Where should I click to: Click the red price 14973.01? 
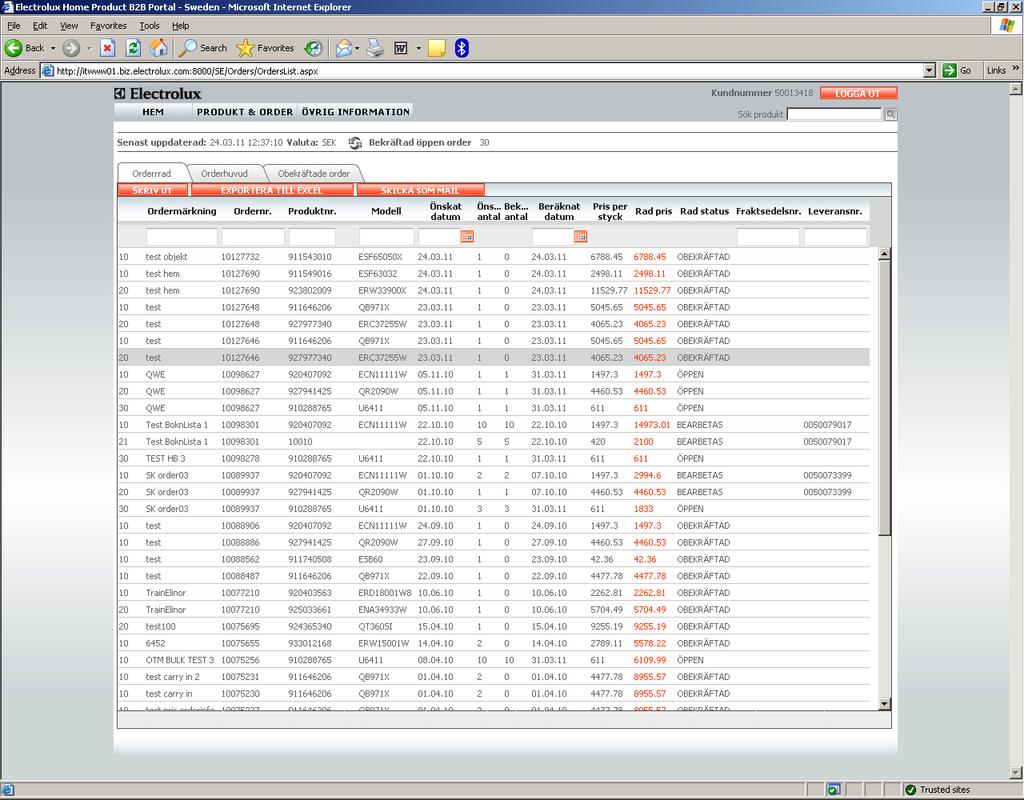652,424
